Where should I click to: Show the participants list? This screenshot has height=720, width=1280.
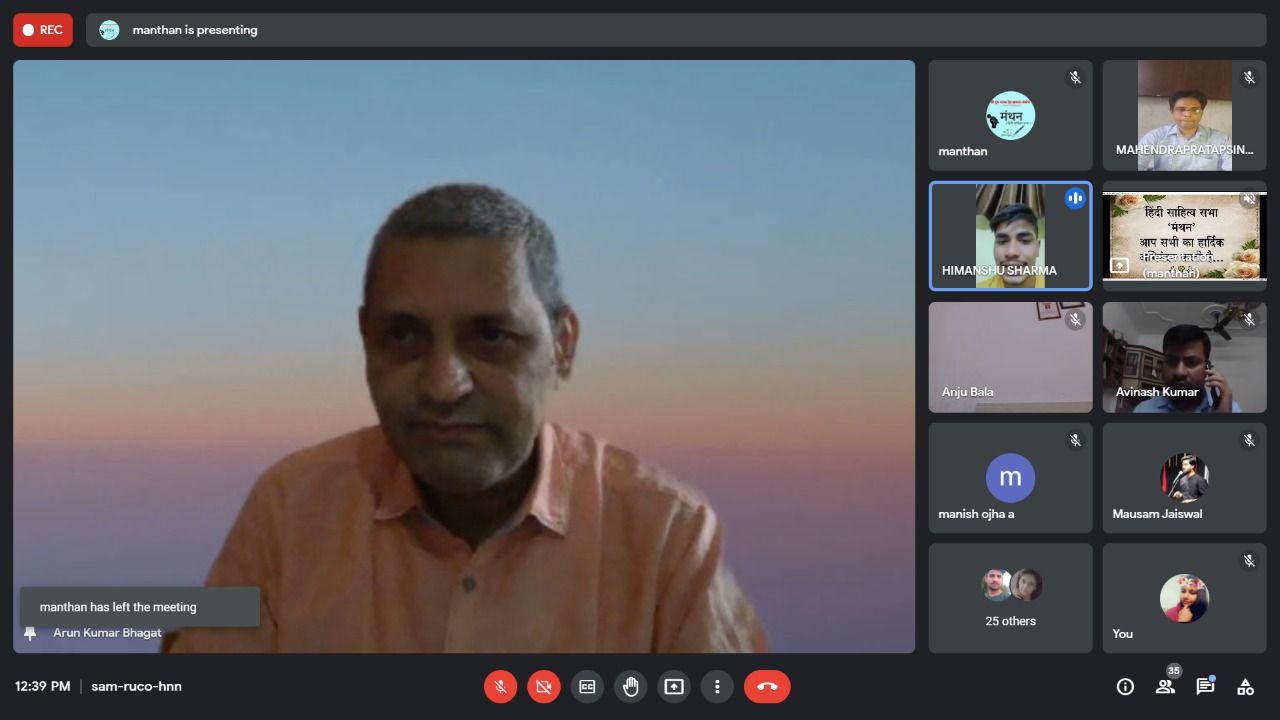click(1165, 687)
